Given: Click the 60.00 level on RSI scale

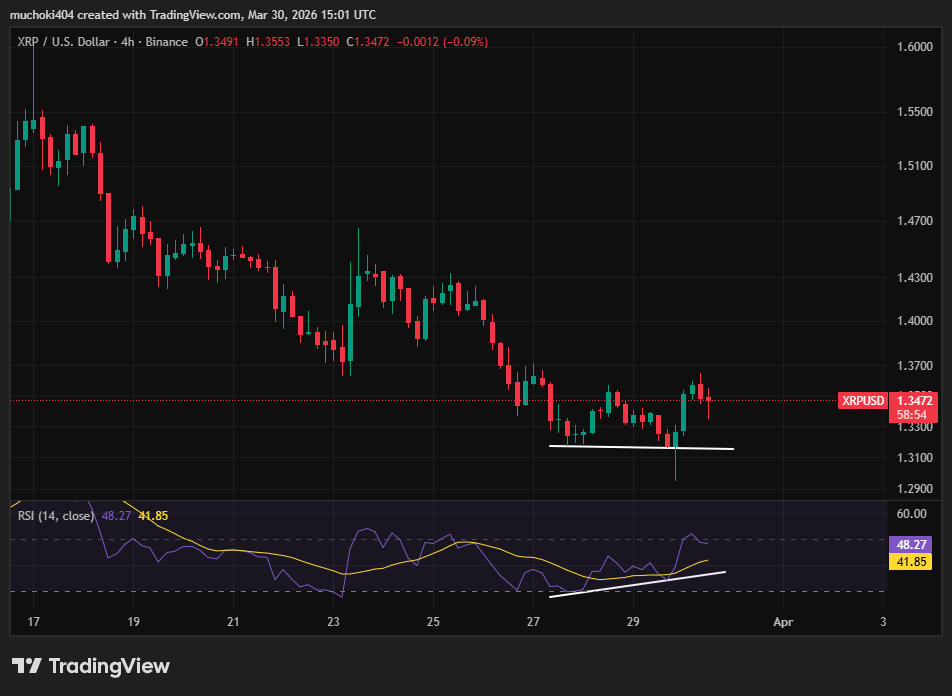Looking at the screenshot, I should click(x=911, y=514).
